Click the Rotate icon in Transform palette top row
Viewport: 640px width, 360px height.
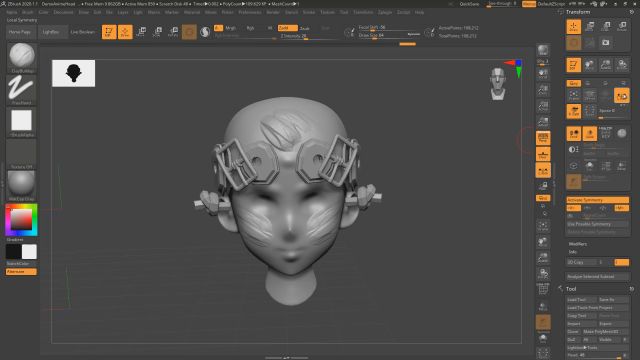click(622, 27)
